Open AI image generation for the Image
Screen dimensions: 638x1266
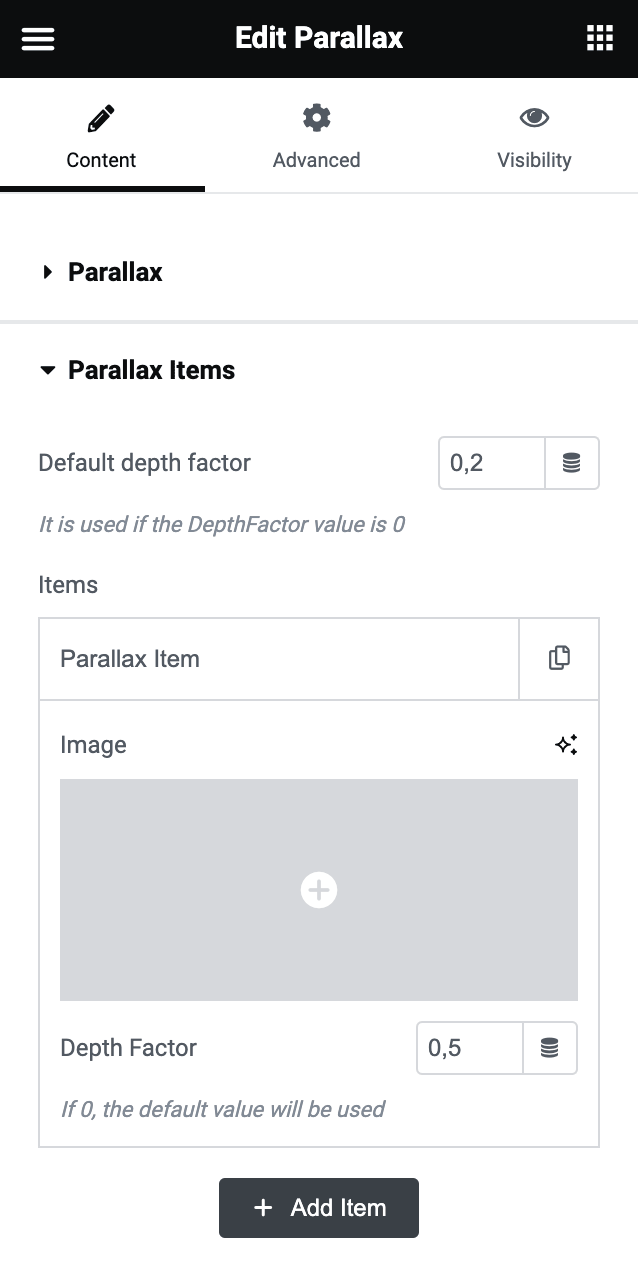(567, 744)
